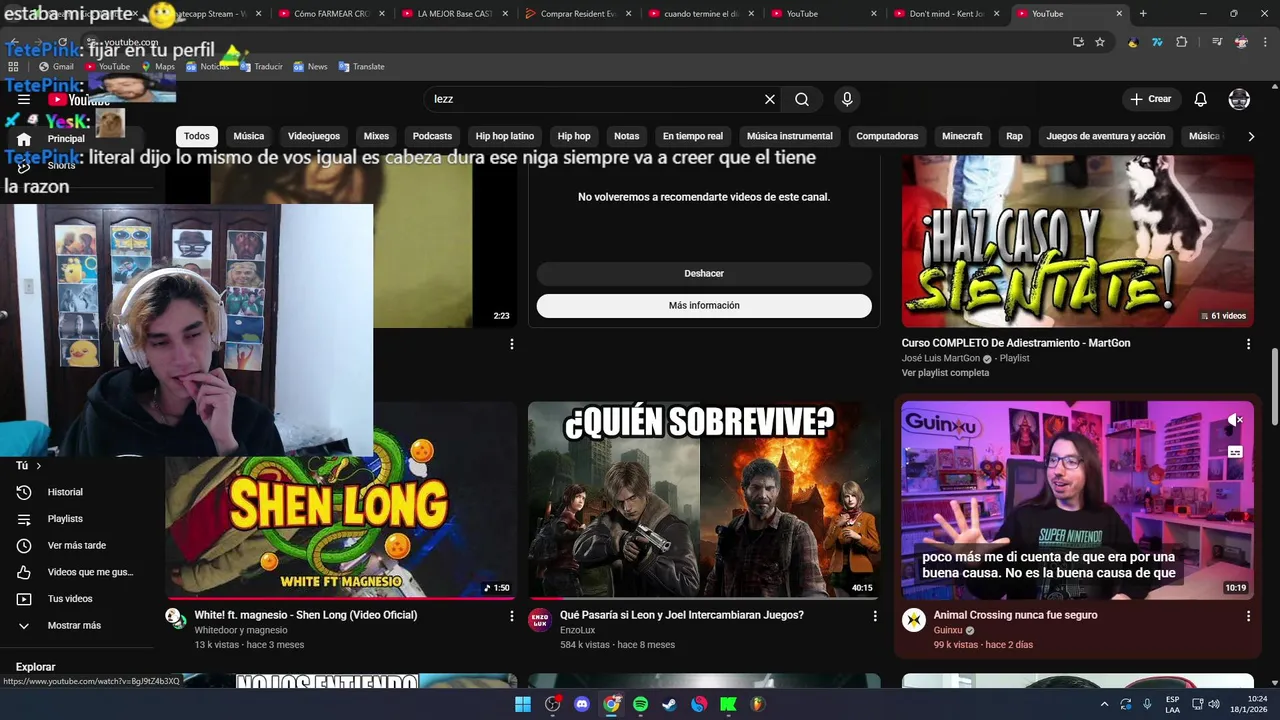Show more filter chips with right arrow

tap(1251, 136)
